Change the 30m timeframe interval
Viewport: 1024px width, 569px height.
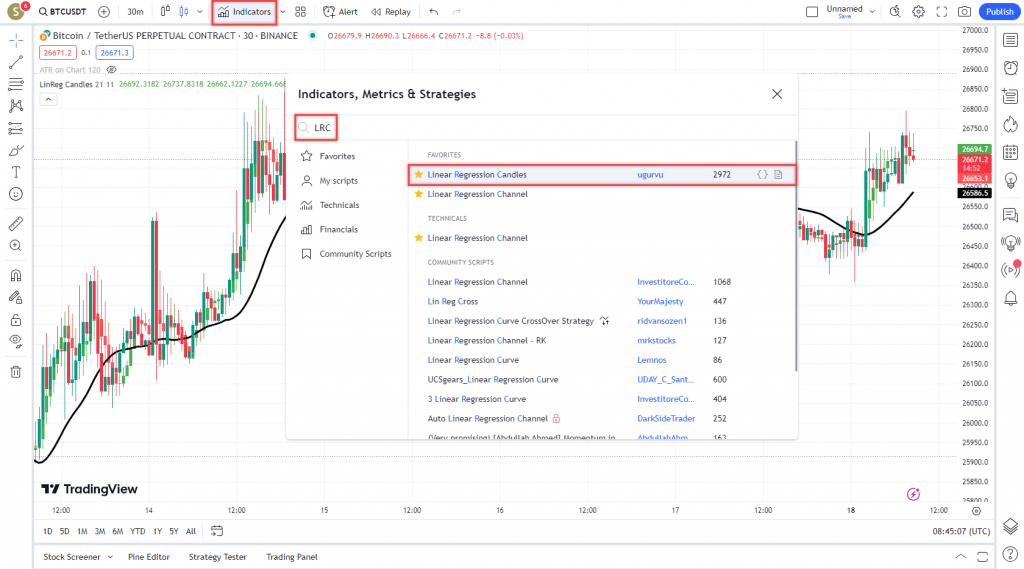point(135,12)
